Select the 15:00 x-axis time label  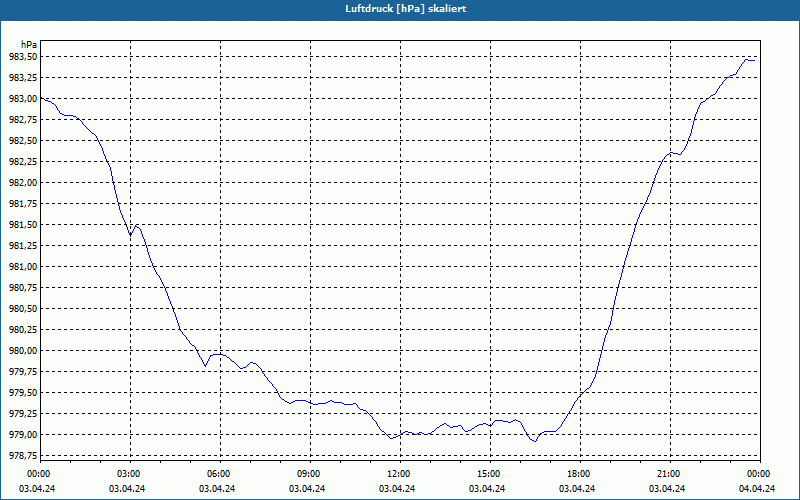coord(488,474)
